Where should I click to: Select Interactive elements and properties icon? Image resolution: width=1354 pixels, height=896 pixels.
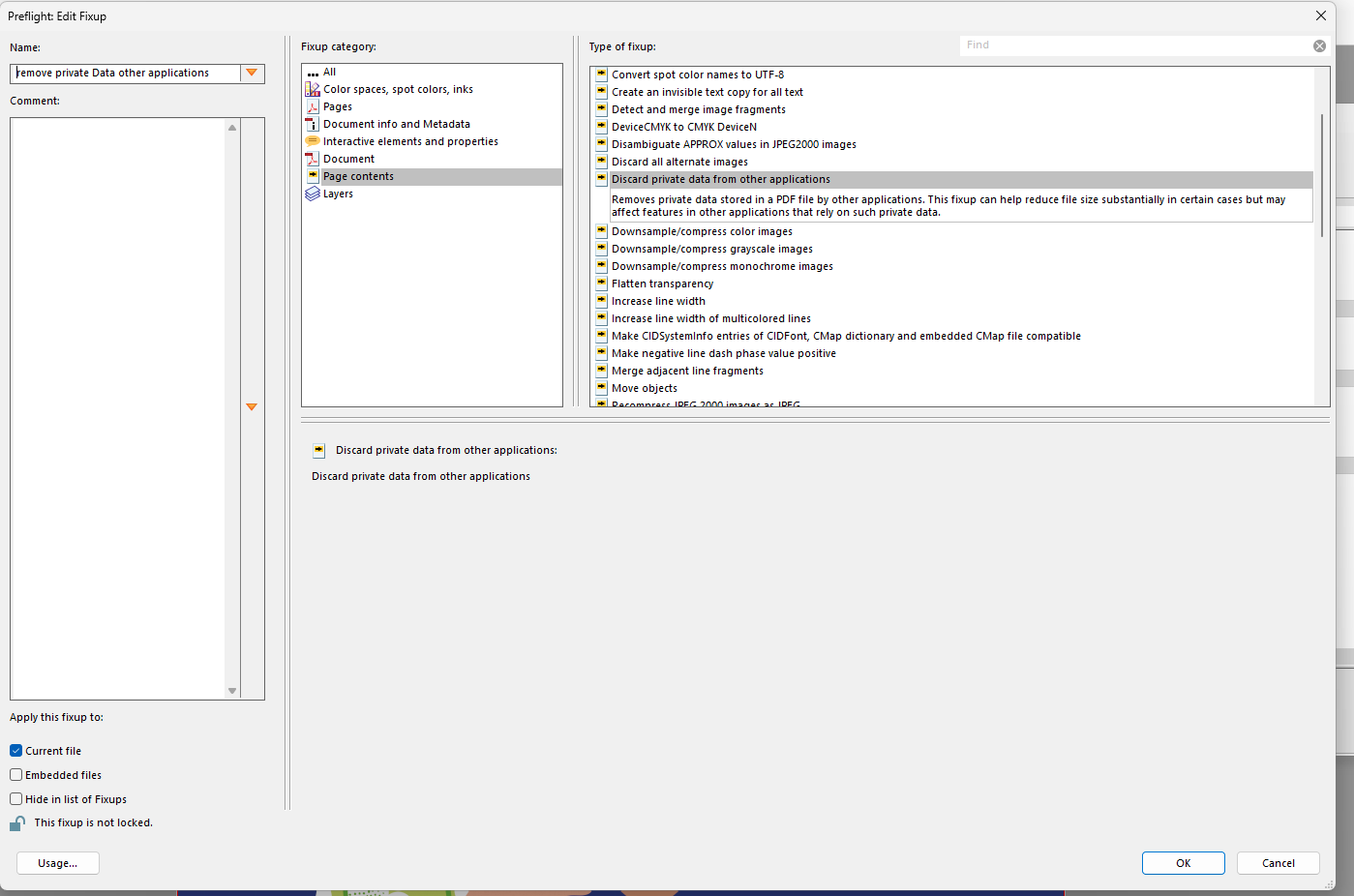coord(313,141)
